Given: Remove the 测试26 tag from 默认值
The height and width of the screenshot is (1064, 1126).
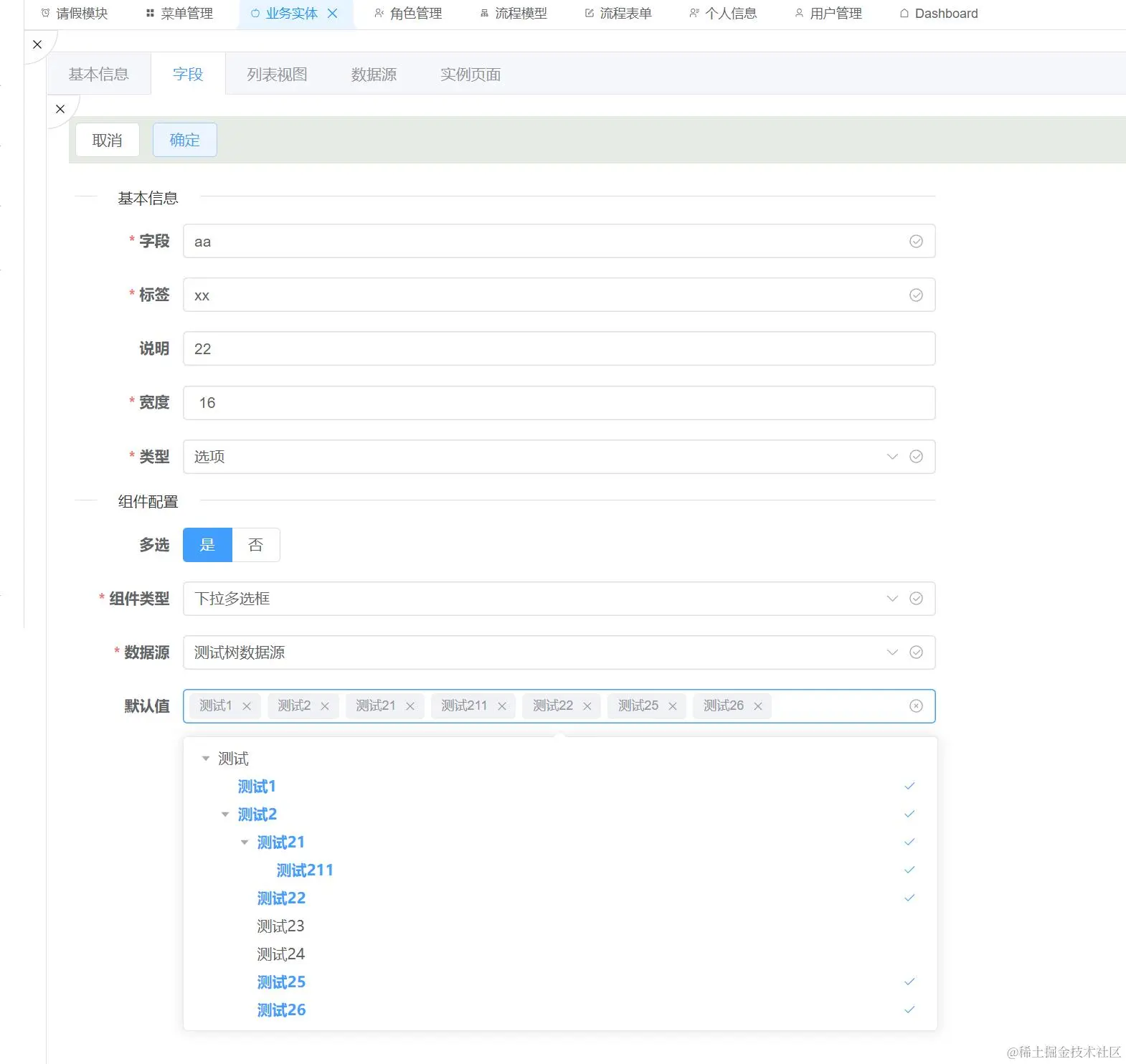Looking at the screenshot, I should (x=758, y=706).
